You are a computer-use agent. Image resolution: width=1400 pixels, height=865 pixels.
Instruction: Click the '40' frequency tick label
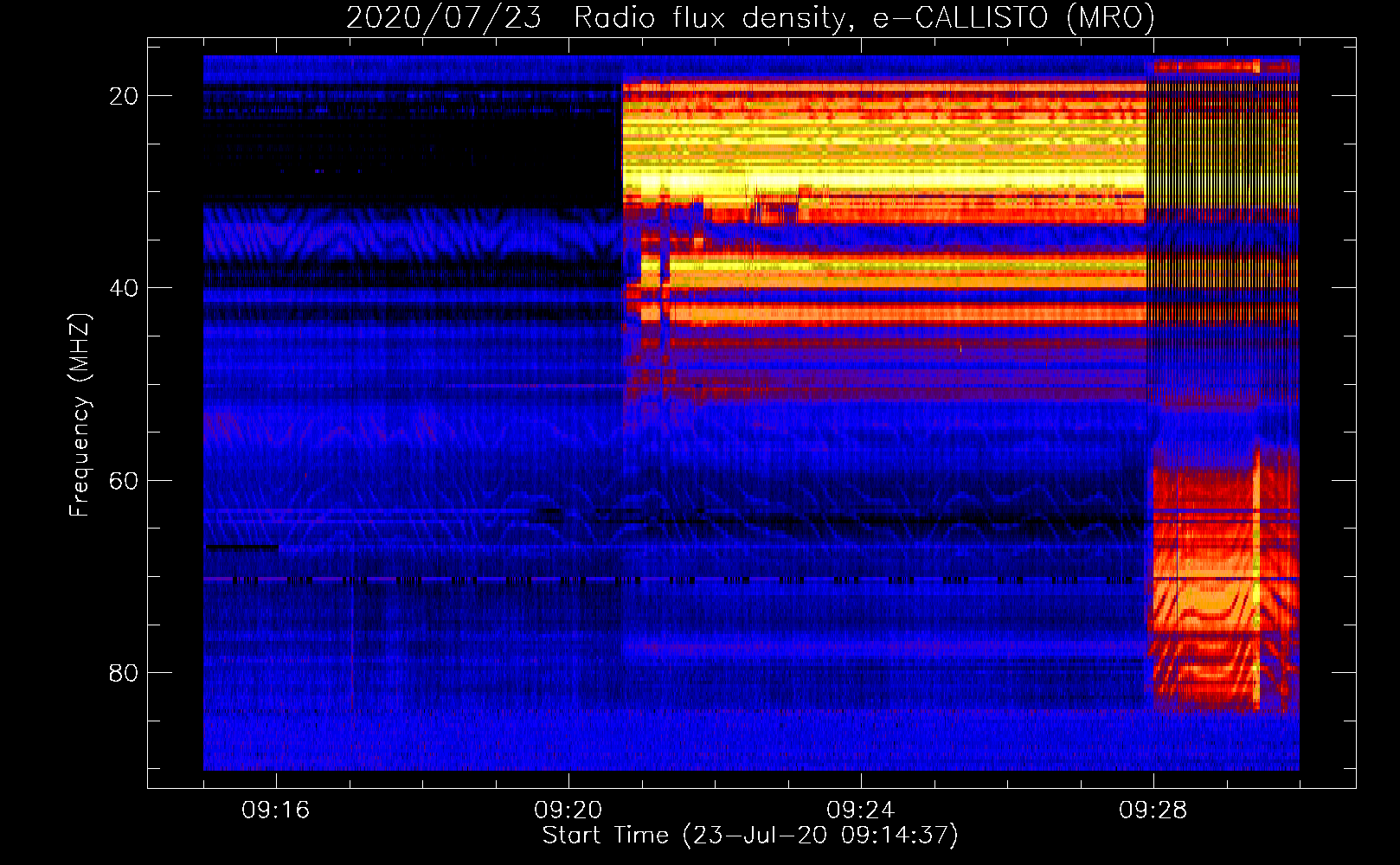coord(124,288)
